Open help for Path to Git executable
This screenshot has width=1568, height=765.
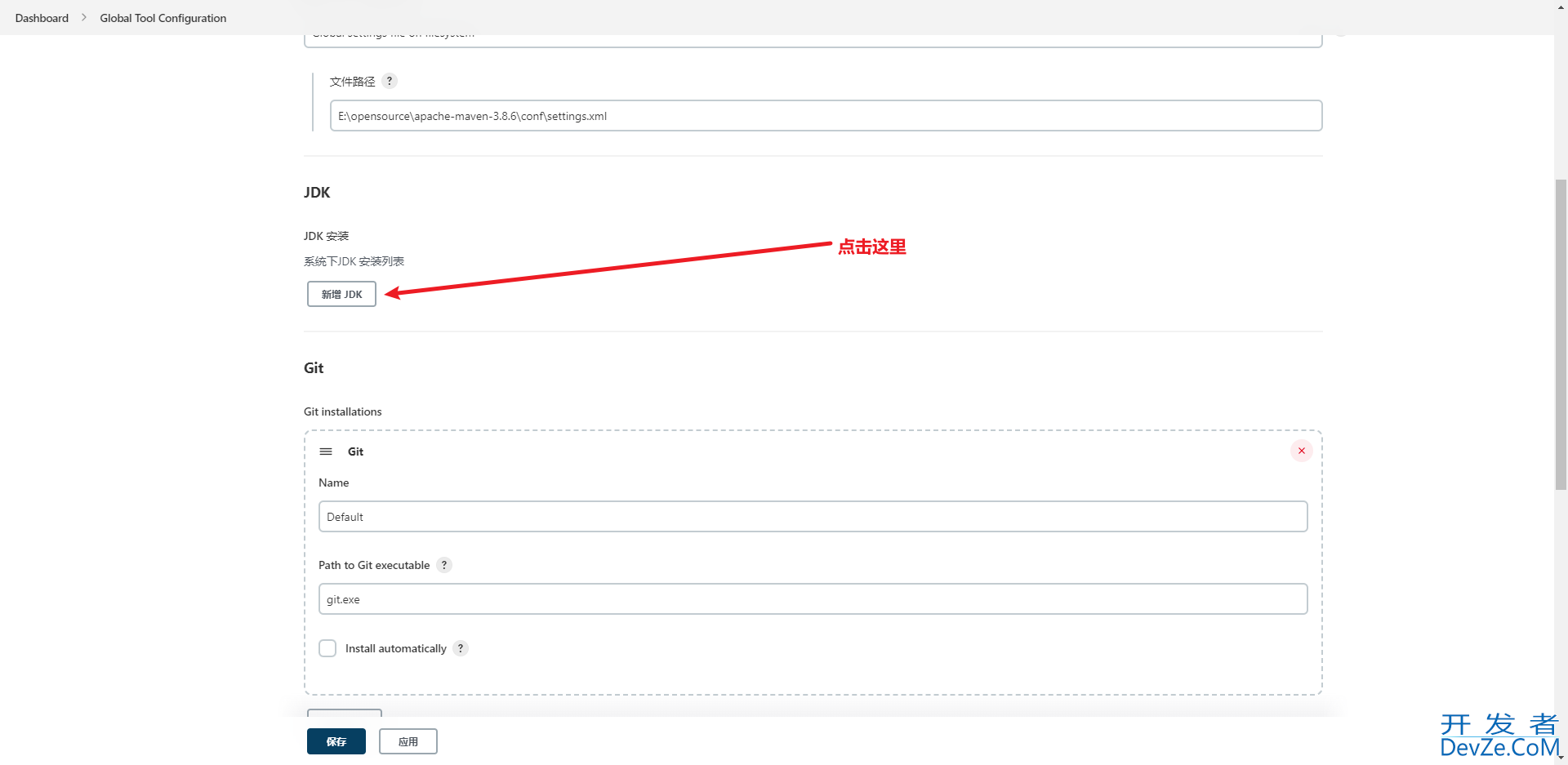444,565
